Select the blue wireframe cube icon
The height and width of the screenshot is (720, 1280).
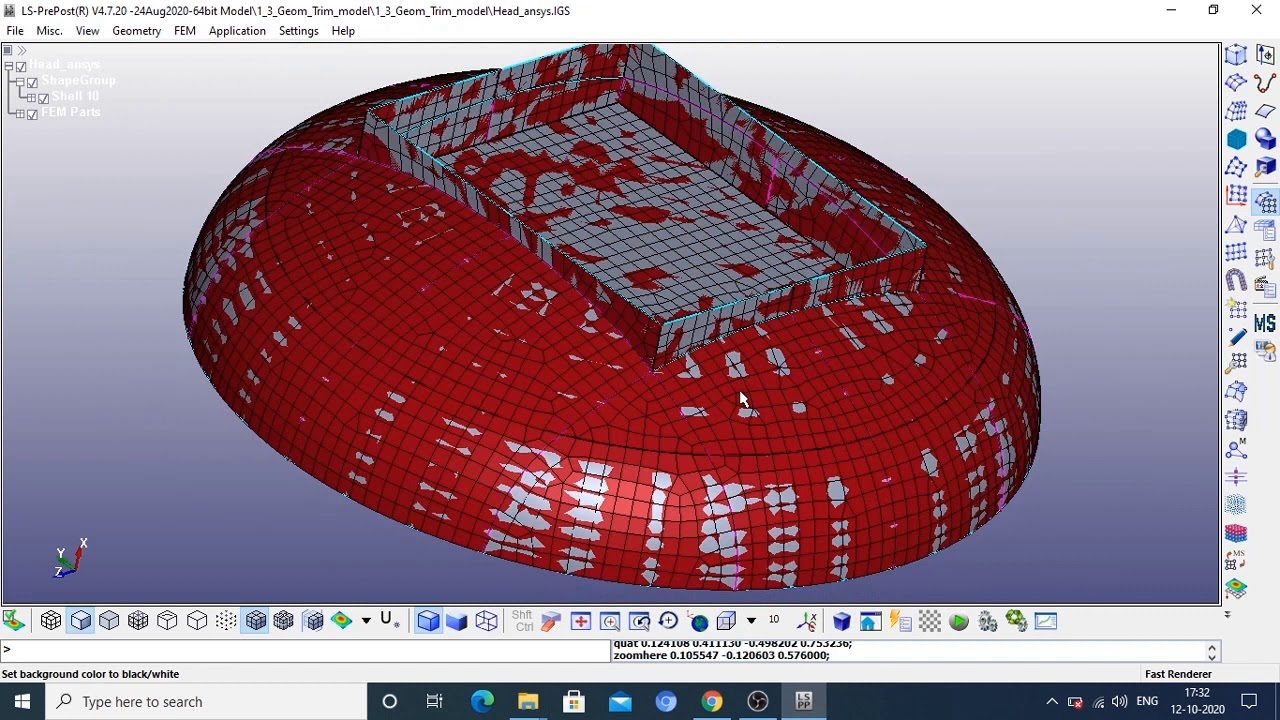(486, 621)
